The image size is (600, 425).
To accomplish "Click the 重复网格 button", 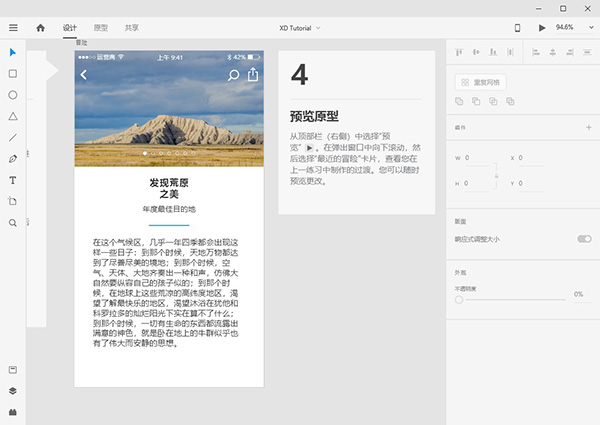I will [x=481, y=81].
